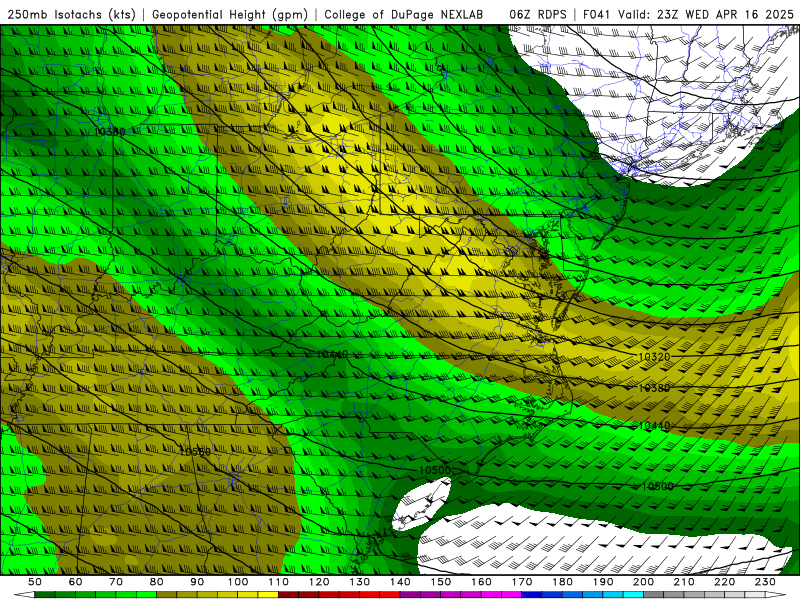Click the 80 knot legend label
This screenshot has height=600, width=800.
tap(156, 582)
